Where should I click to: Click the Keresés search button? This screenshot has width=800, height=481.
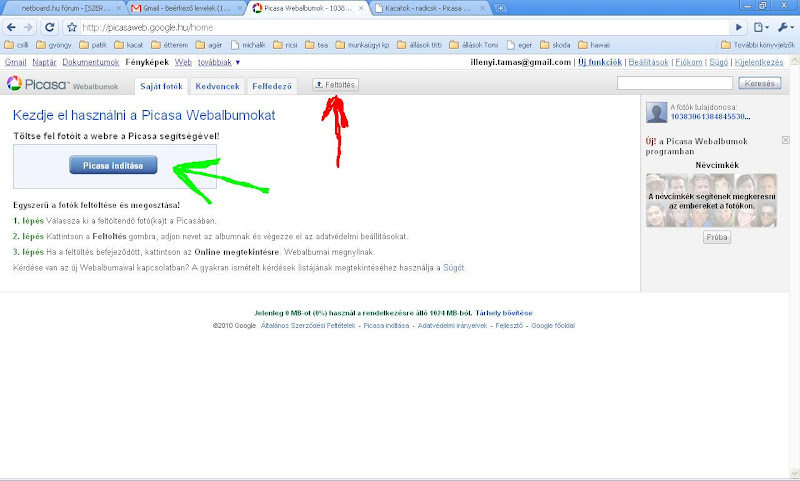pos(759,83)
